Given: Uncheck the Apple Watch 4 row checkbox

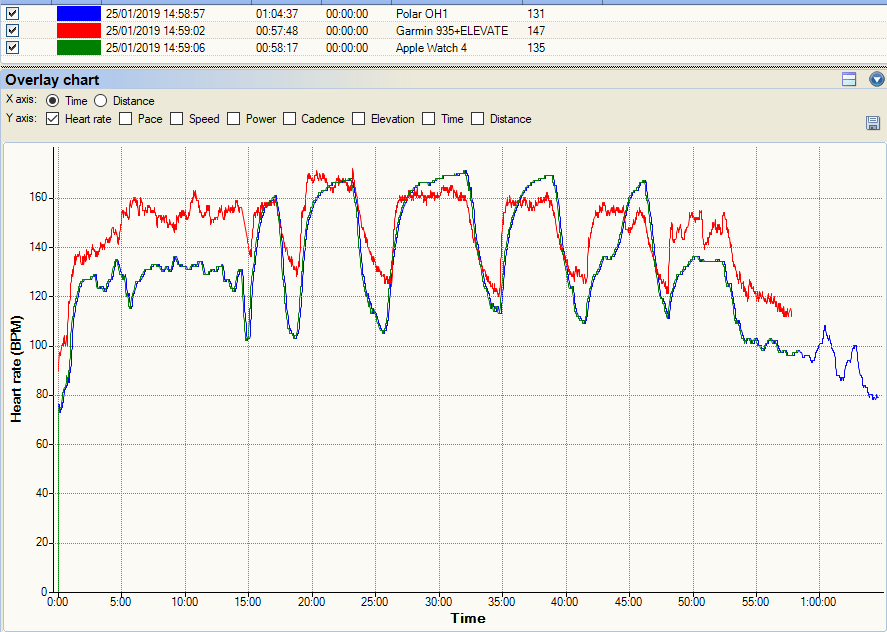Looking at the screenshot, I should (12, 48).
